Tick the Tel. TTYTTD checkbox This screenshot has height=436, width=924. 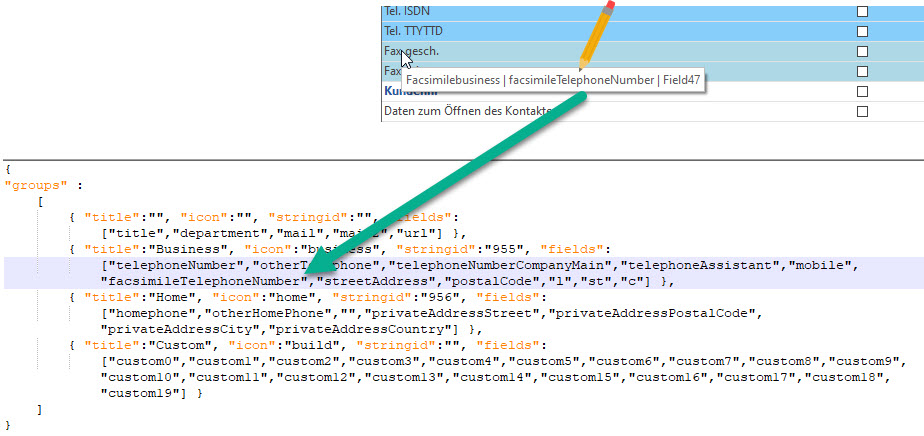(x=862, y=31)
